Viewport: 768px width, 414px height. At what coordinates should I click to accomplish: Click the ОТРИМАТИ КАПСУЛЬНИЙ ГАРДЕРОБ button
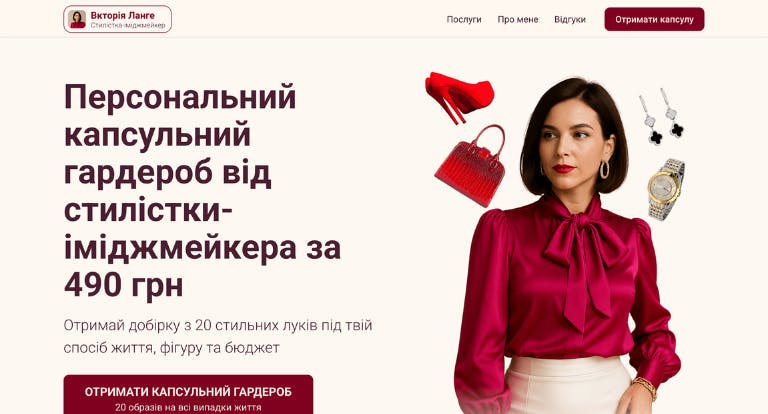[x=188, y=395]
